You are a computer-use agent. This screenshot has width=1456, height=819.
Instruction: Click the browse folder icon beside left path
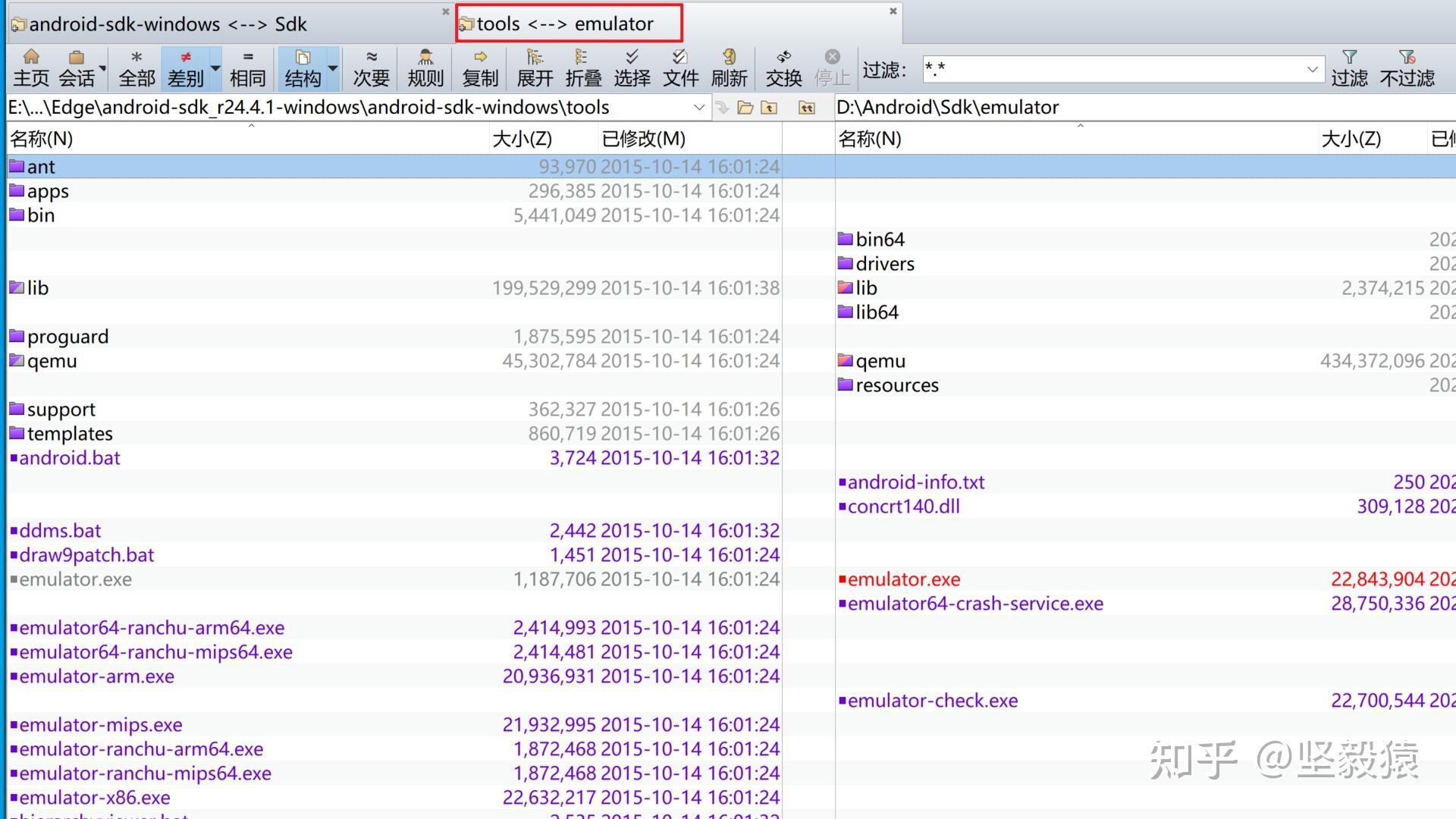tap(745, 108)
